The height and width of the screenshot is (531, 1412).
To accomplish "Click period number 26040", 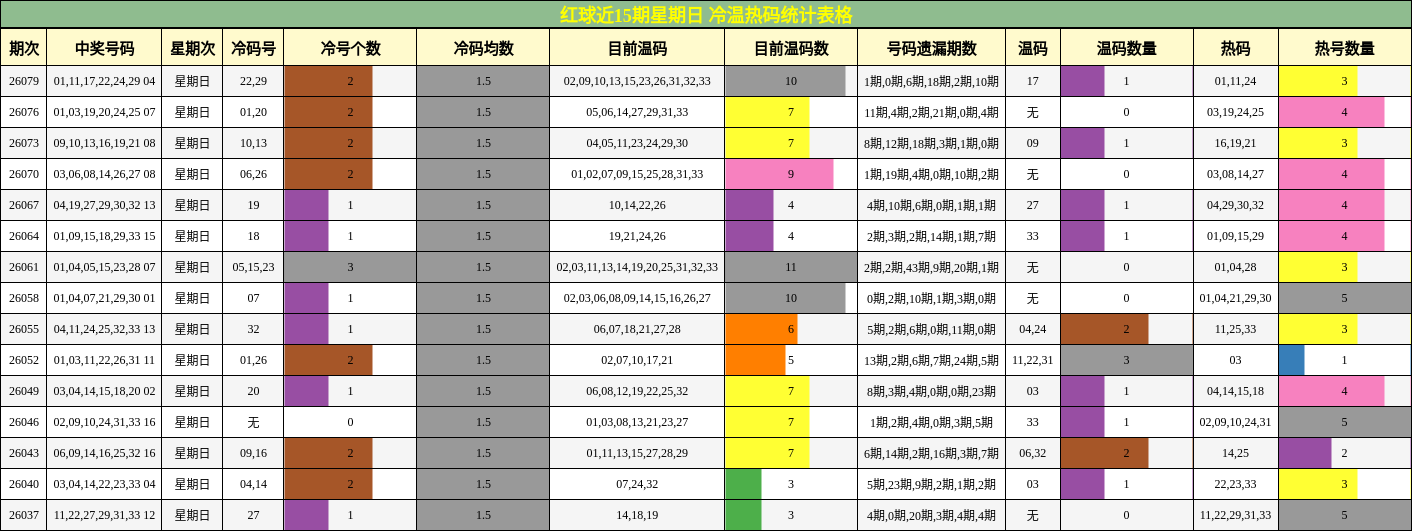I will tap(24, 484).
